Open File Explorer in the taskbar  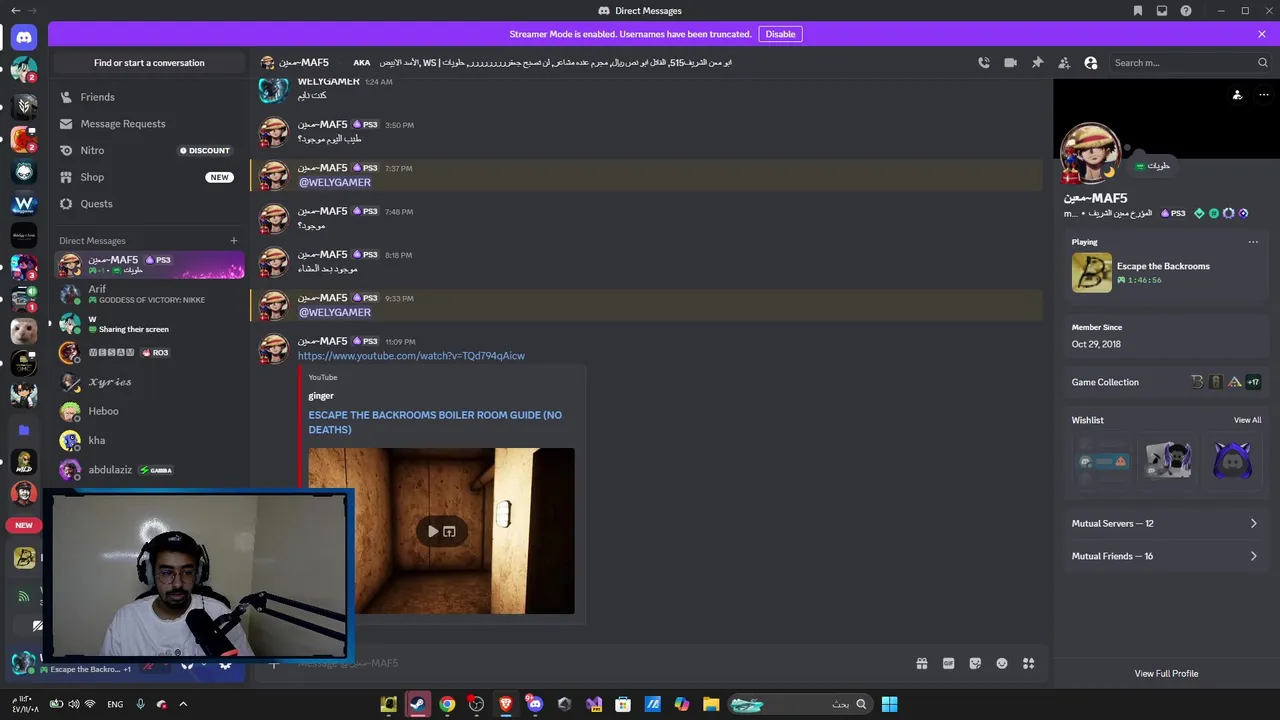[711, 704]
